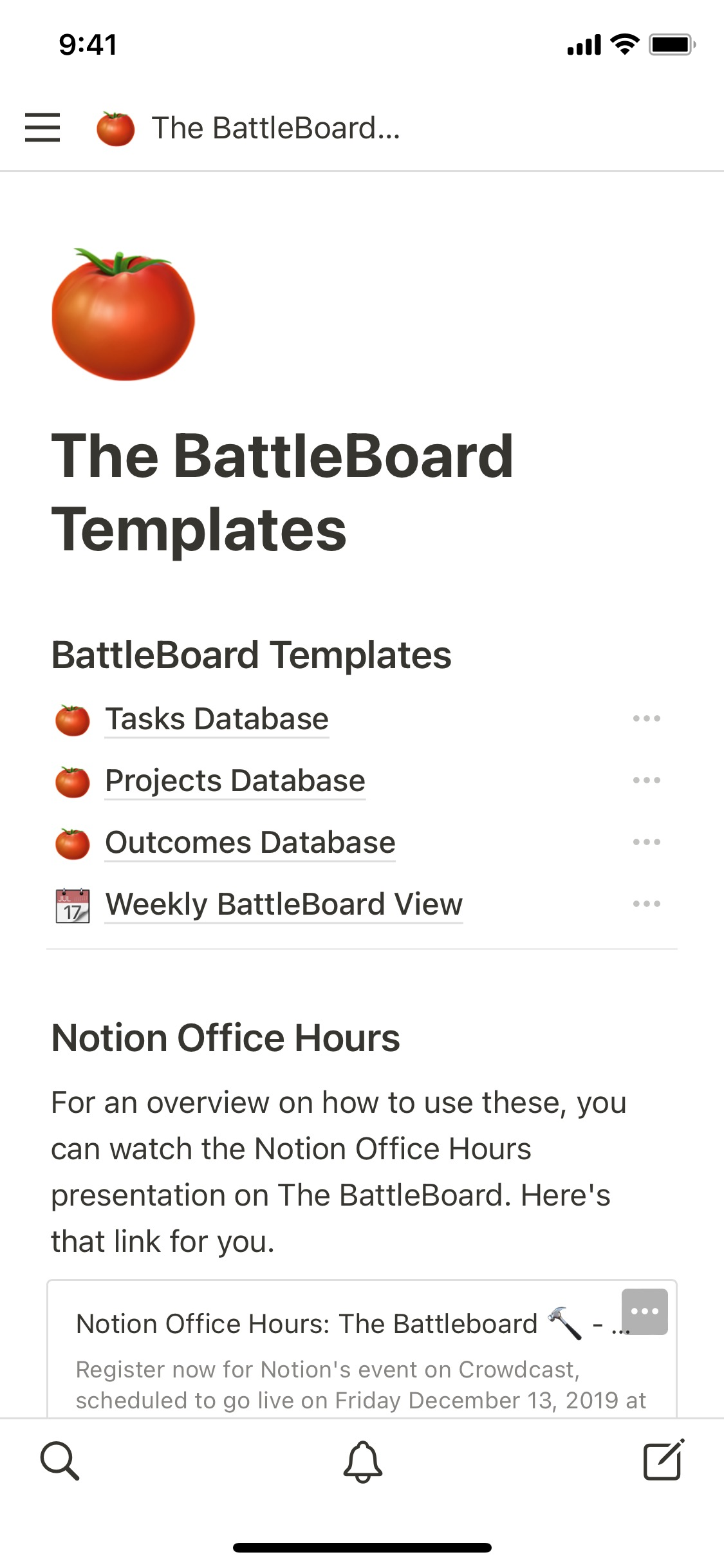Tap the large tomato page icon
This screenshot has width=724, height=1568.
(x=123, y=314)
